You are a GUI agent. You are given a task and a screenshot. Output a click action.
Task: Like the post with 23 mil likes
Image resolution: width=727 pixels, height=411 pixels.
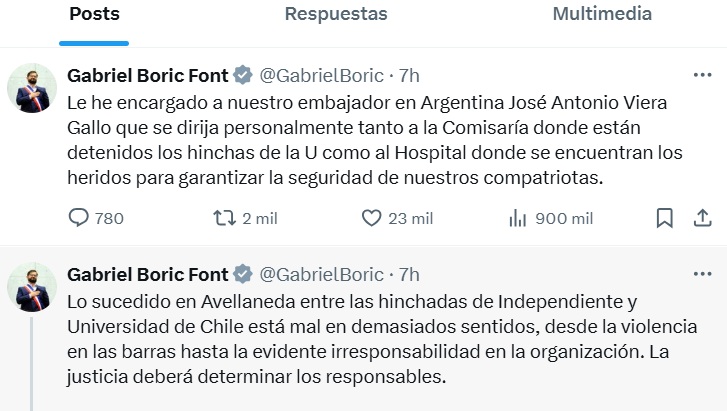coord(397,218)
